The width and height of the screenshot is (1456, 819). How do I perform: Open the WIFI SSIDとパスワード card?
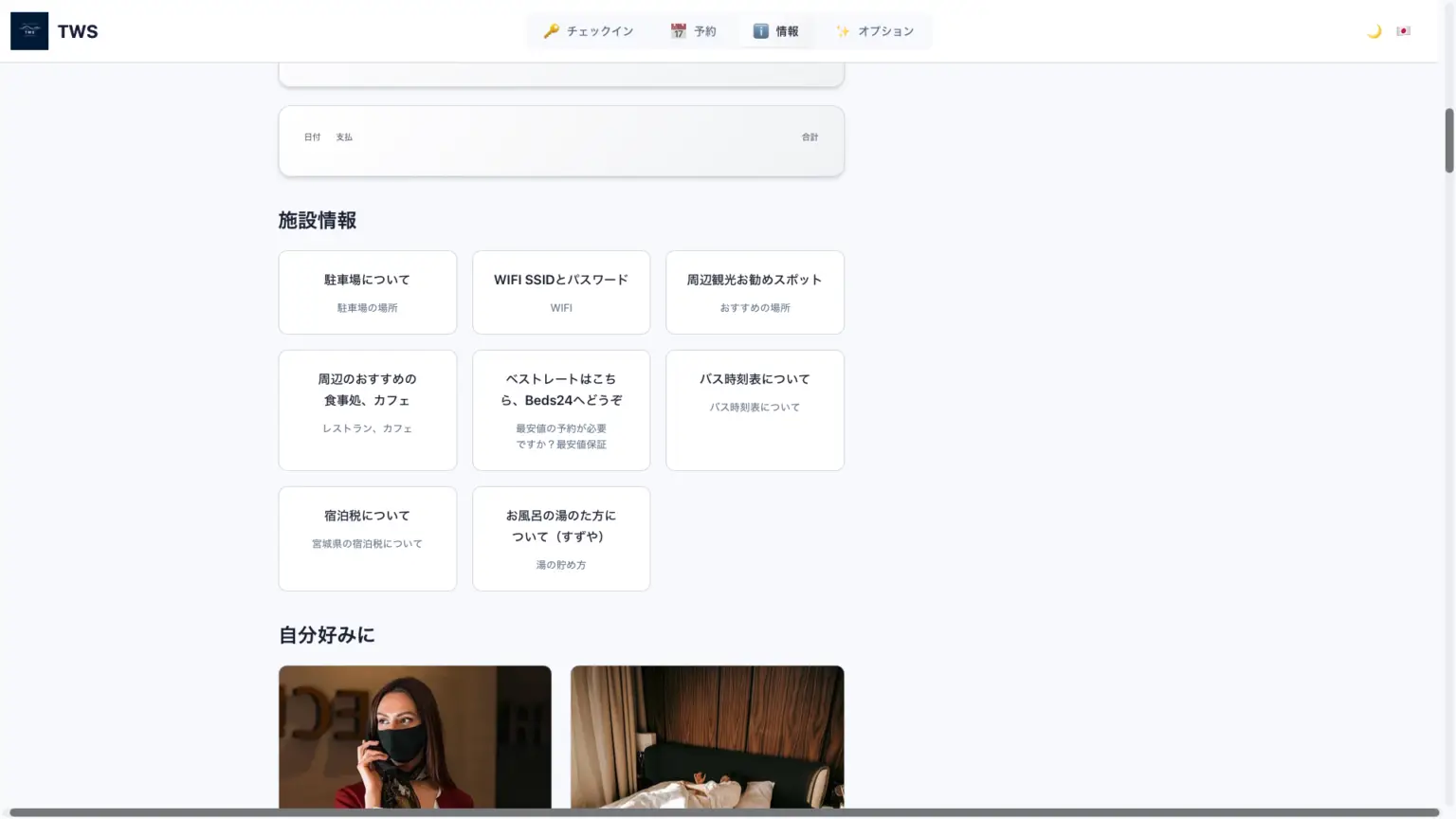[x=561, y=292]
